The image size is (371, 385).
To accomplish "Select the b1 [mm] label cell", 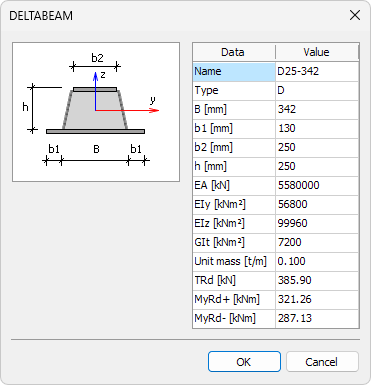I will 234,129.
